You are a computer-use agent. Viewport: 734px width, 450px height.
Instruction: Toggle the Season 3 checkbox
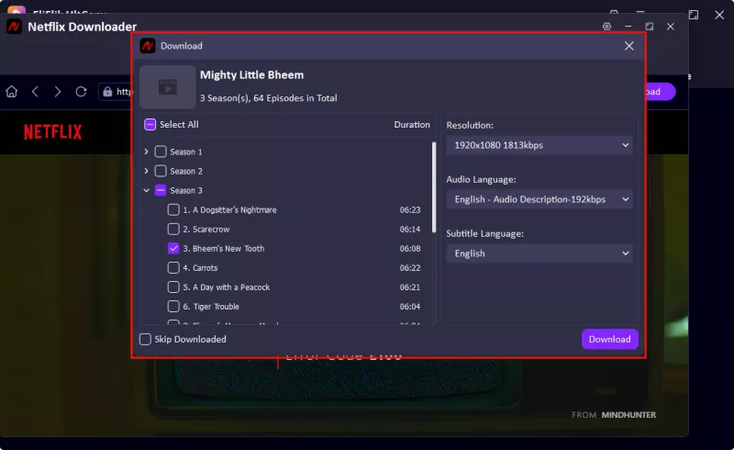pyautogui.click(x=161, y=191)
